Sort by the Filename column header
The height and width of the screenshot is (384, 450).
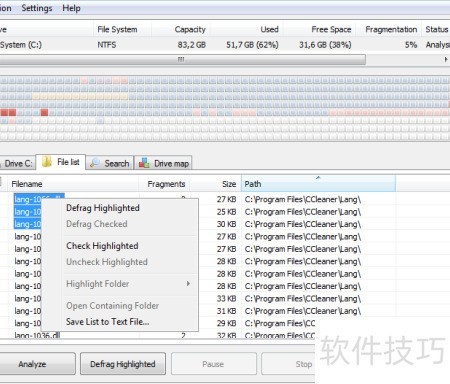73,184
